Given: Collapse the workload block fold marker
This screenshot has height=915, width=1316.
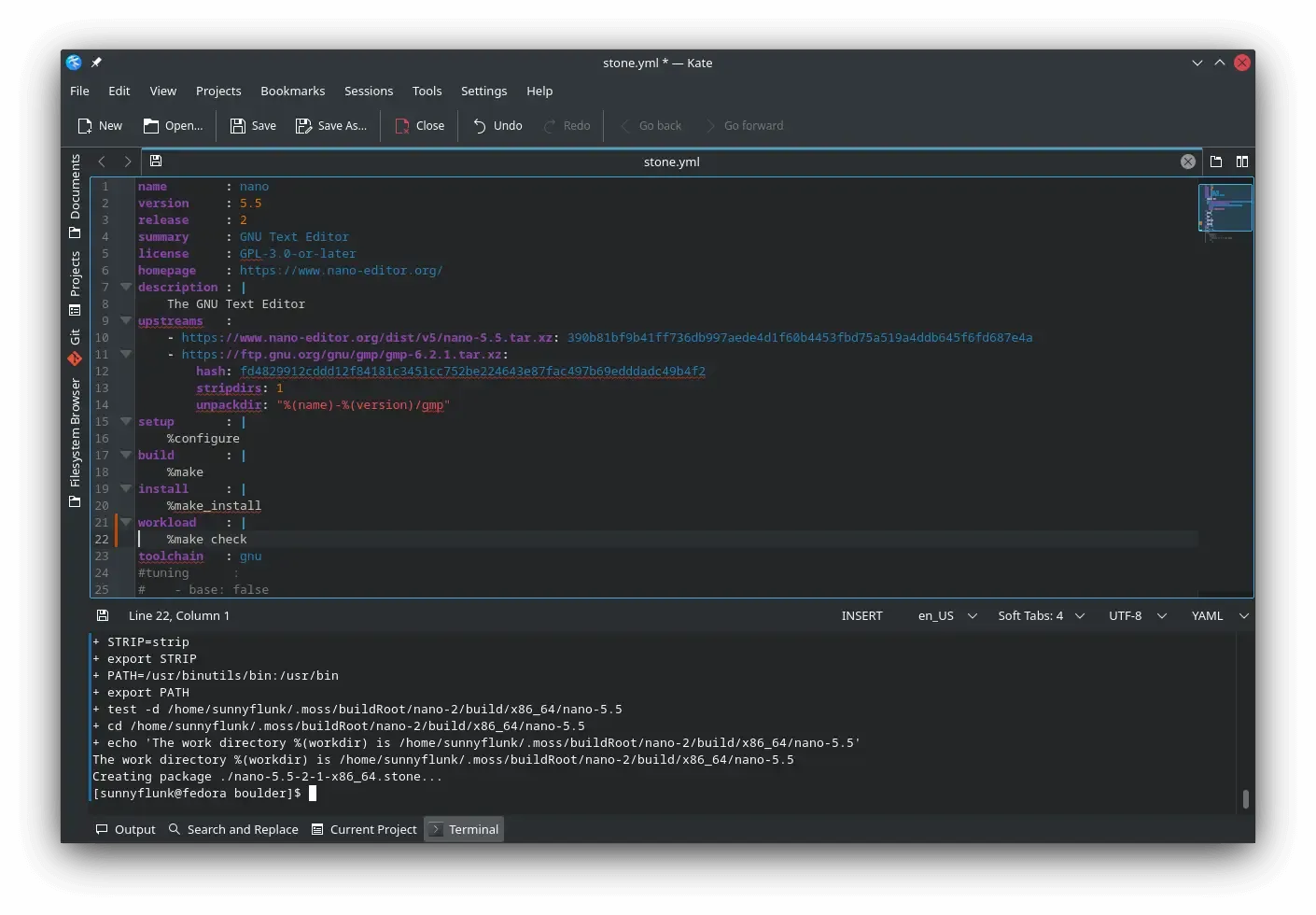Looking at the screenshot, I should tap(126, 522).
